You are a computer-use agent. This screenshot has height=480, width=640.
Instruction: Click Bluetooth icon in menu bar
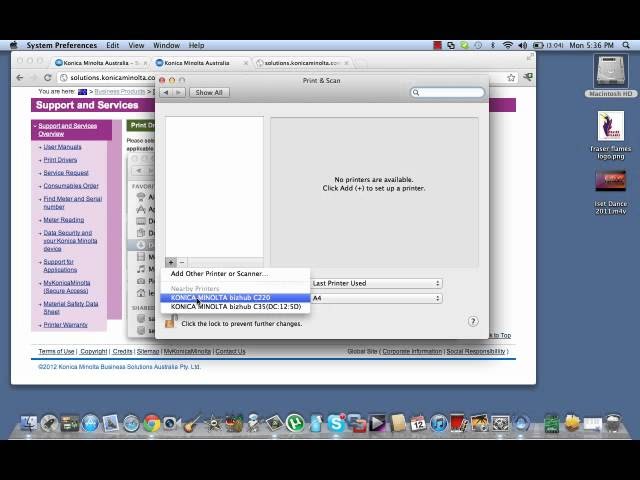pos(493,45)
